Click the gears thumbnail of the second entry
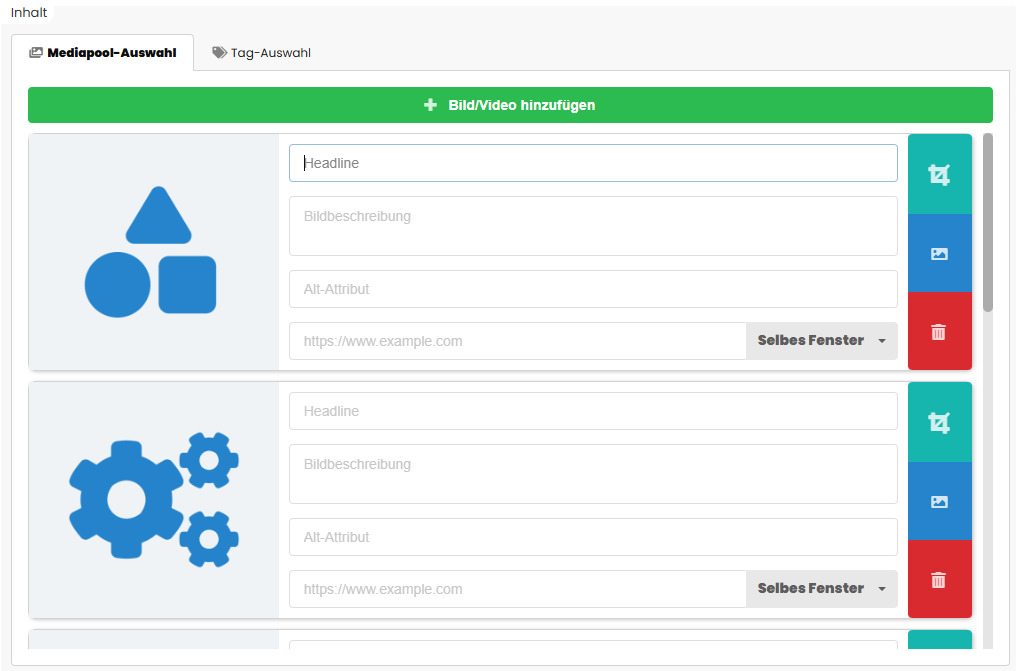The image size is (1016, 671). (x=153, y=499)
